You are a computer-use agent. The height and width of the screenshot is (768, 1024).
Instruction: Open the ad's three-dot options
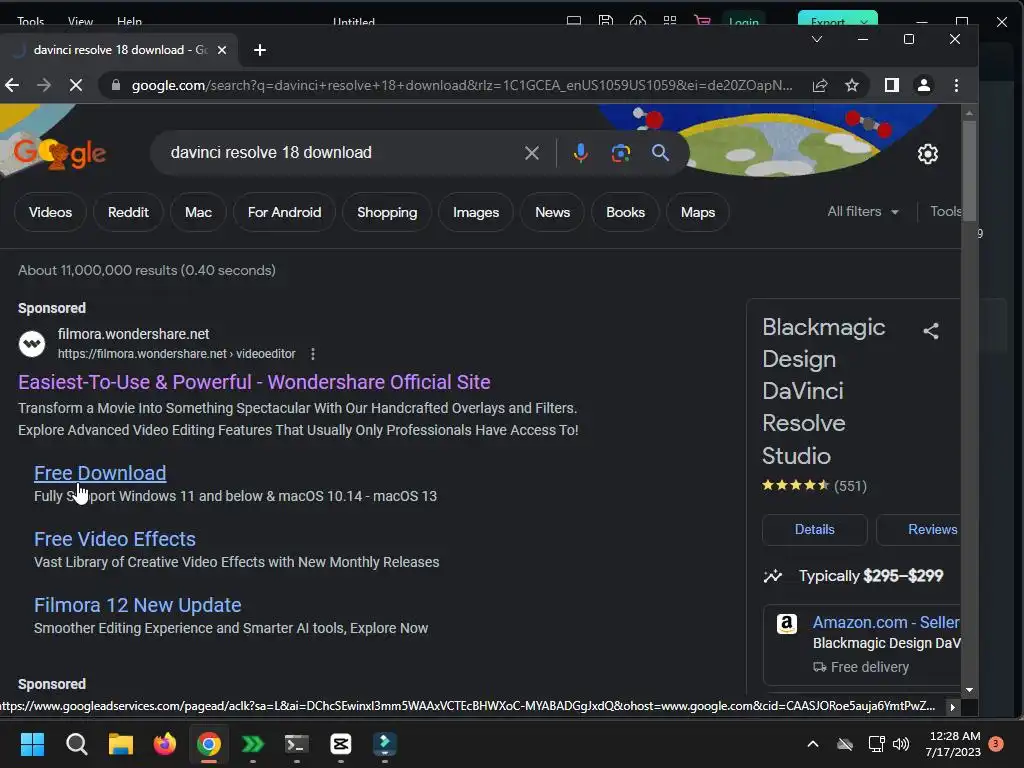click(313, 354)
